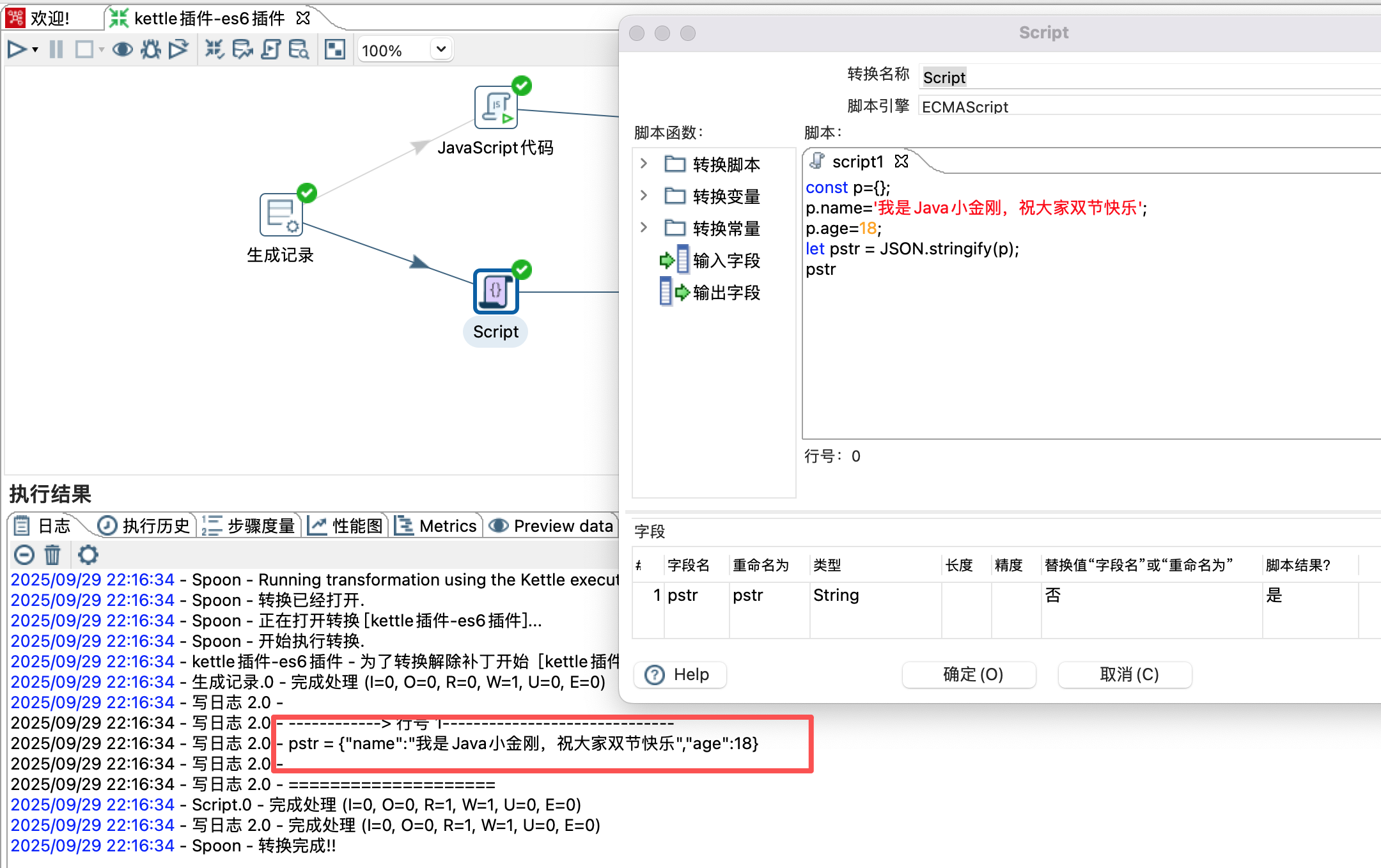Image resolution: width=1381 pixels, height=868 pixels.
Task: Click the debug transformation bug icon
Action: (151, 49)
